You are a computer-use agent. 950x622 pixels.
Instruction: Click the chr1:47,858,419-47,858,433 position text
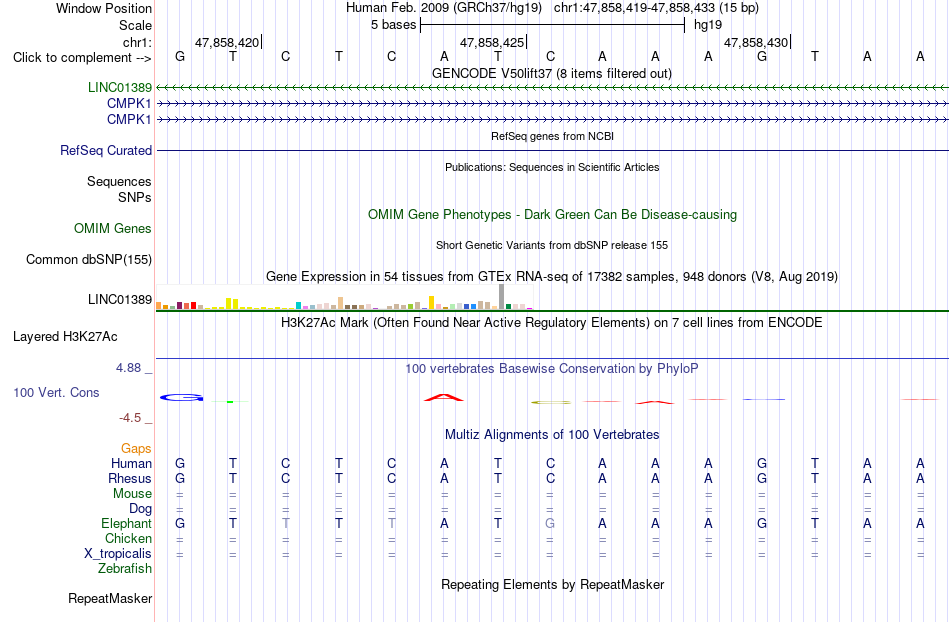point(656,8)
